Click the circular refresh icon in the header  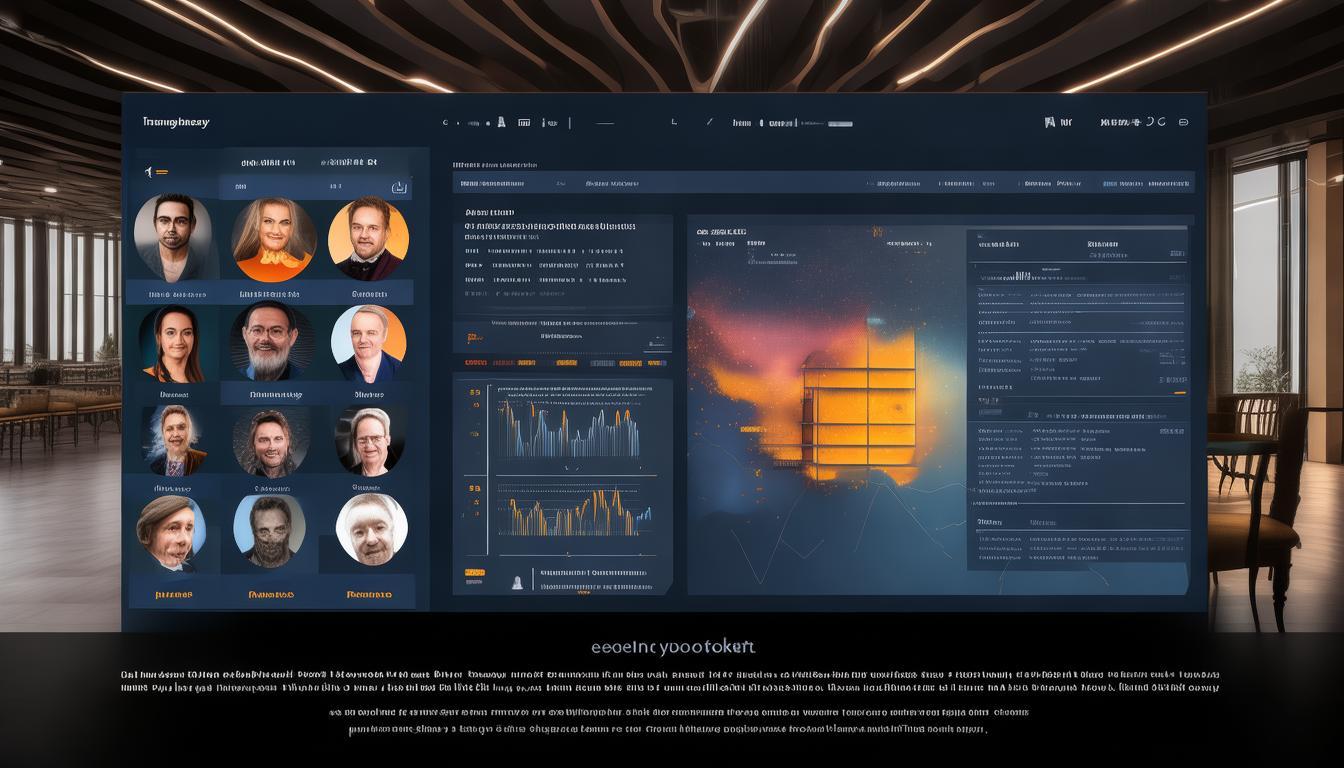(x=1160, y=122)
